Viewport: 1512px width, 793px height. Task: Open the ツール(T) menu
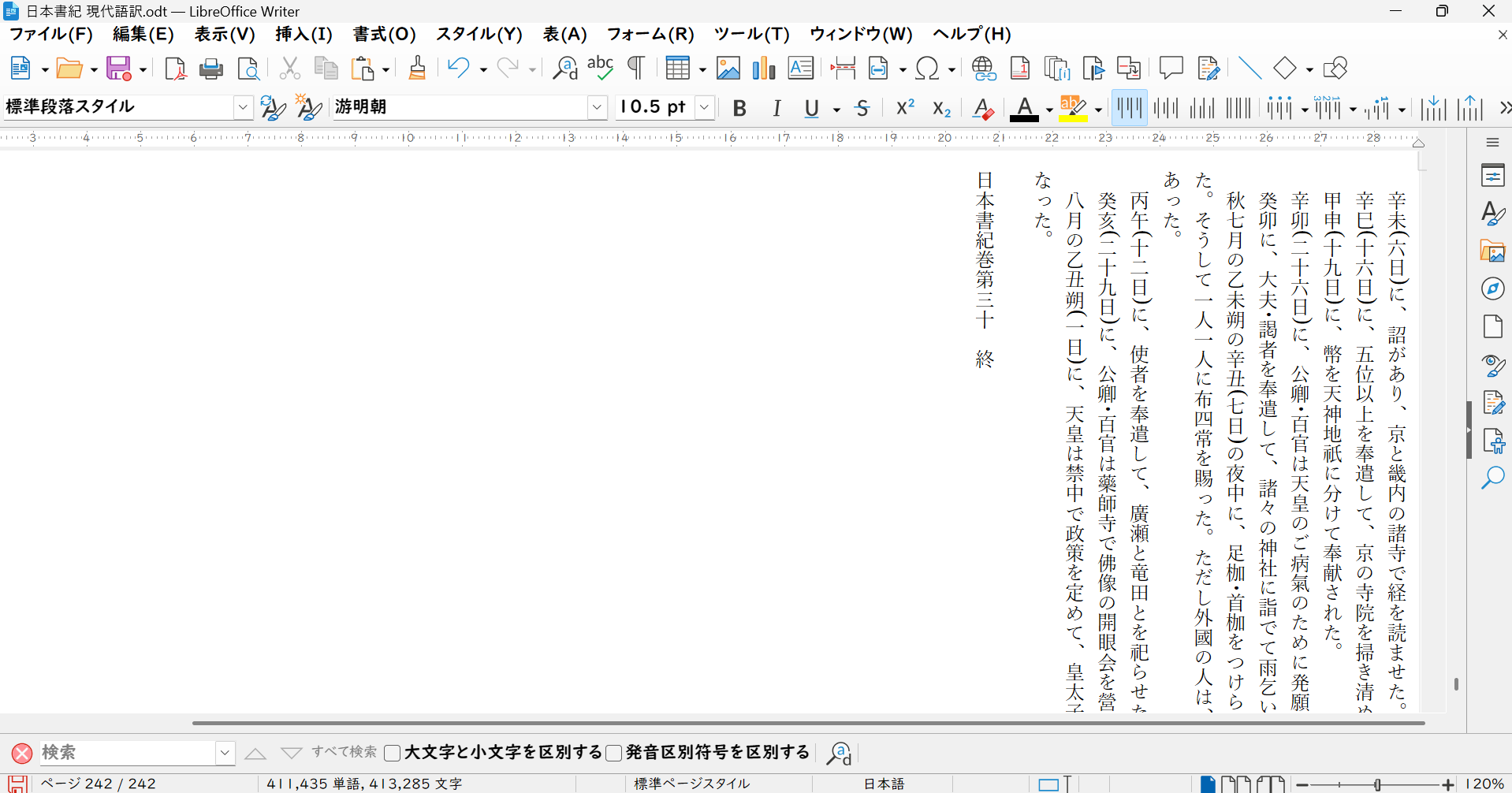click(751, 34)
